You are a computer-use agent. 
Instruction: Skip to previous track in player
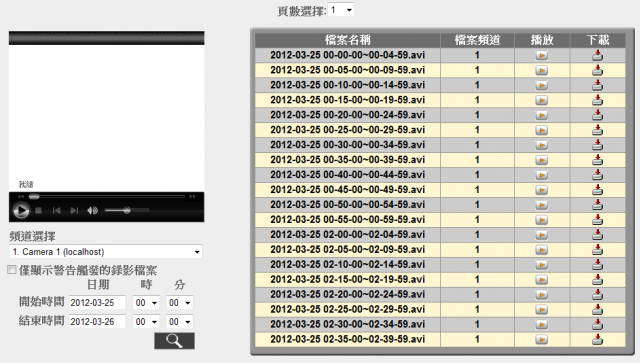click(x=57, y=210)
